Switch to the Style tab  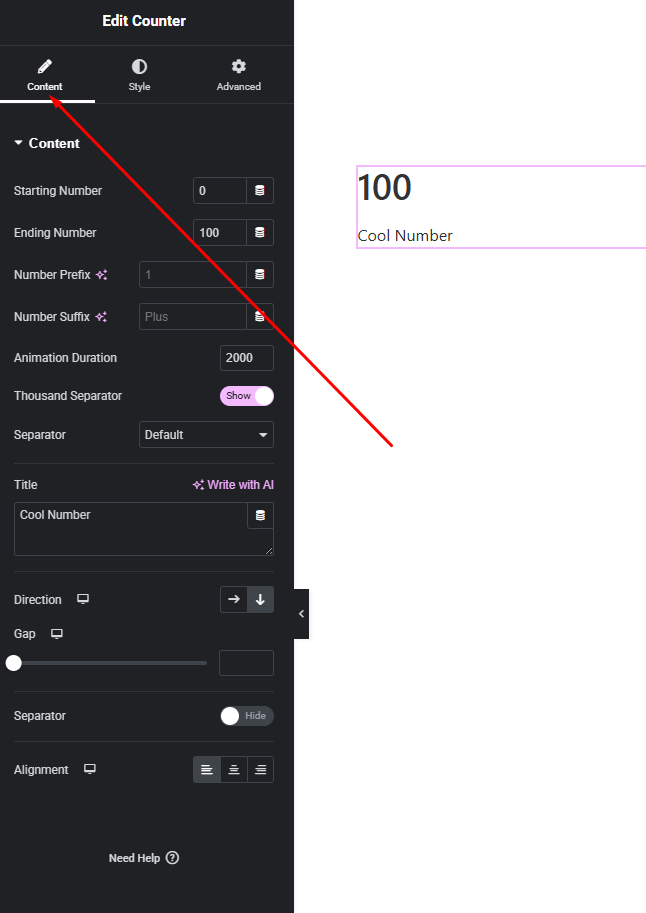139,75
